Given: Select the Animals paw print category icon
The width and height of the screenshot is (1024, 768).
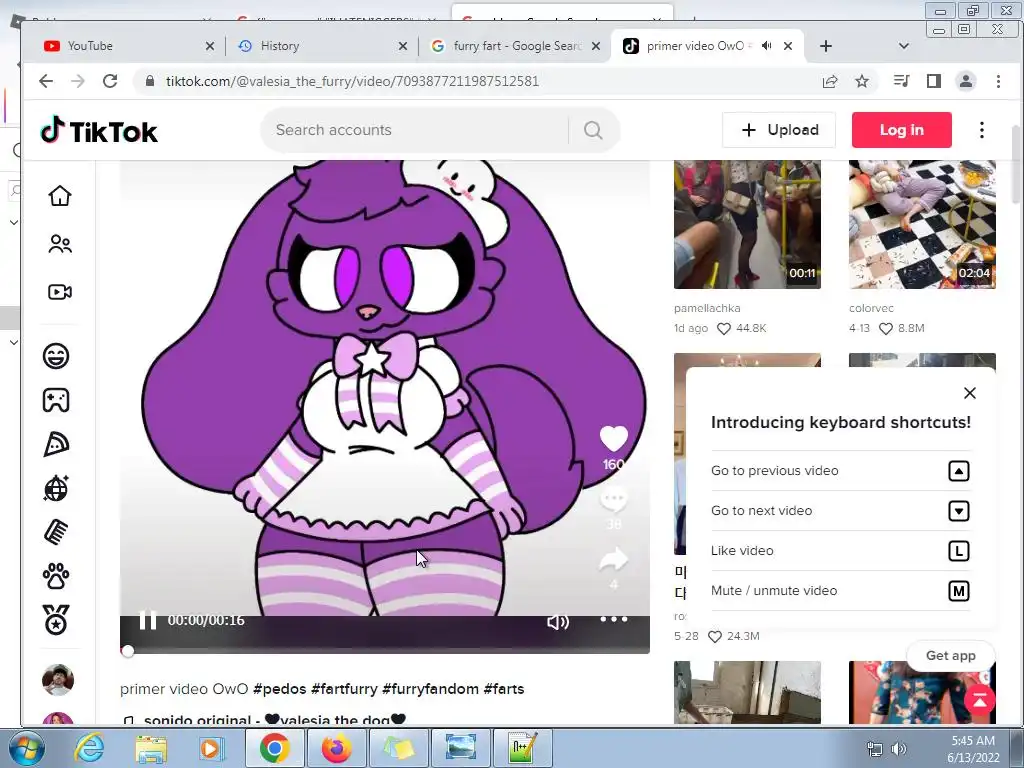Looking at the screenshot, I should (x=56, y=576).
